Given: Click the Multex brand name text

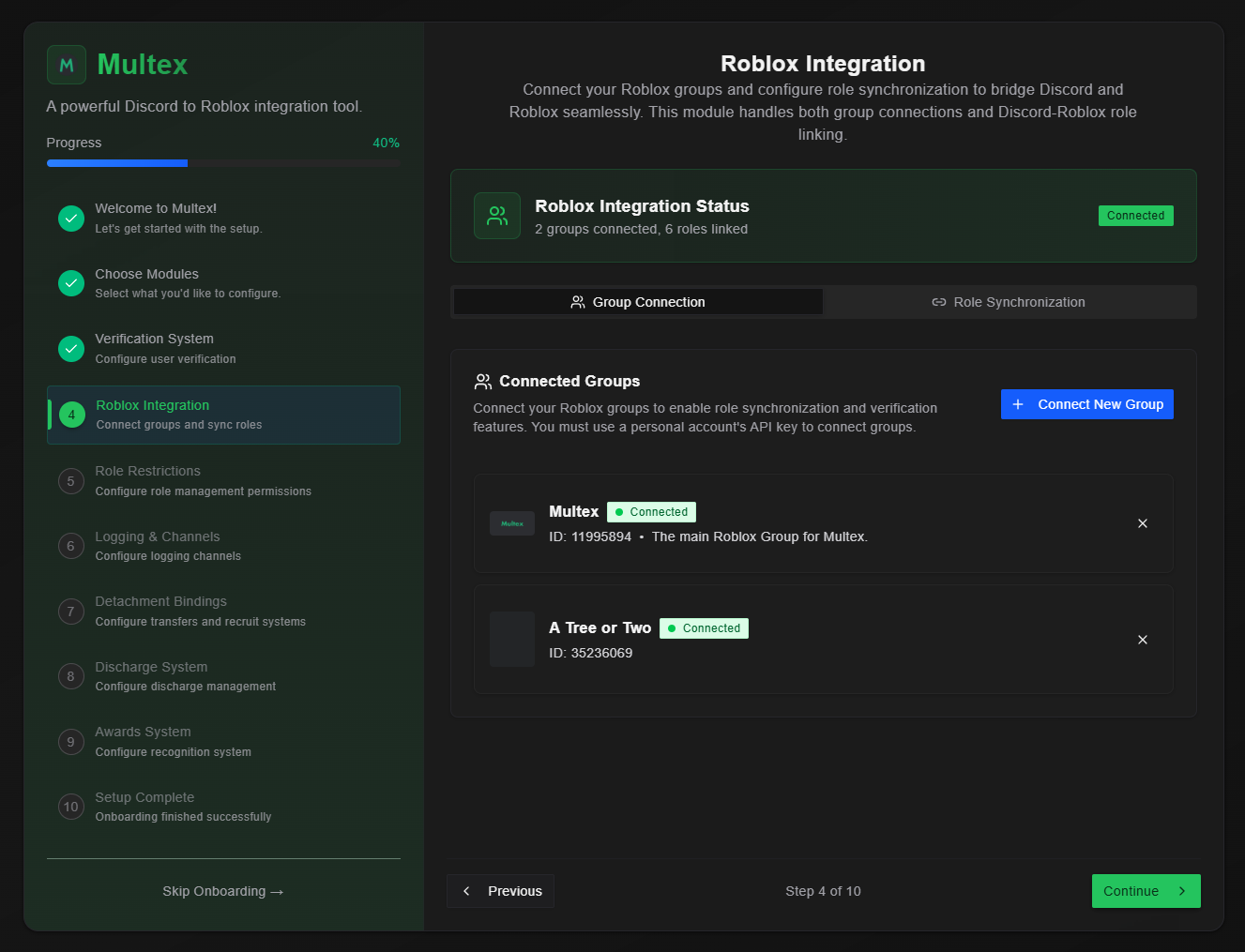Looking at the screenshot, I should [x=143, y=65].
